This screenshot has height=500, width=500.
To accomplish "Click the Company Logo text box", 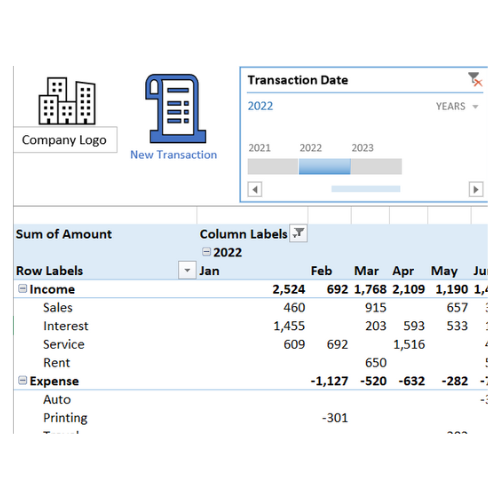I will click(65, 140).
